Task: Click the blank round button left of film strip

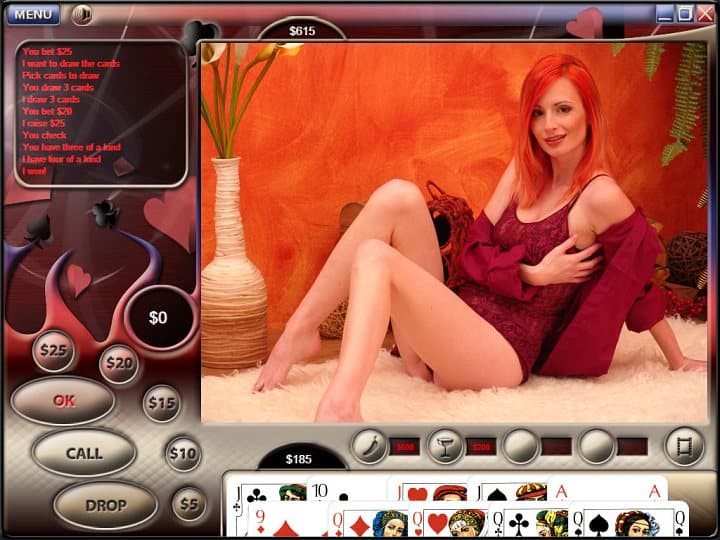Action: (x=596, y=445)
